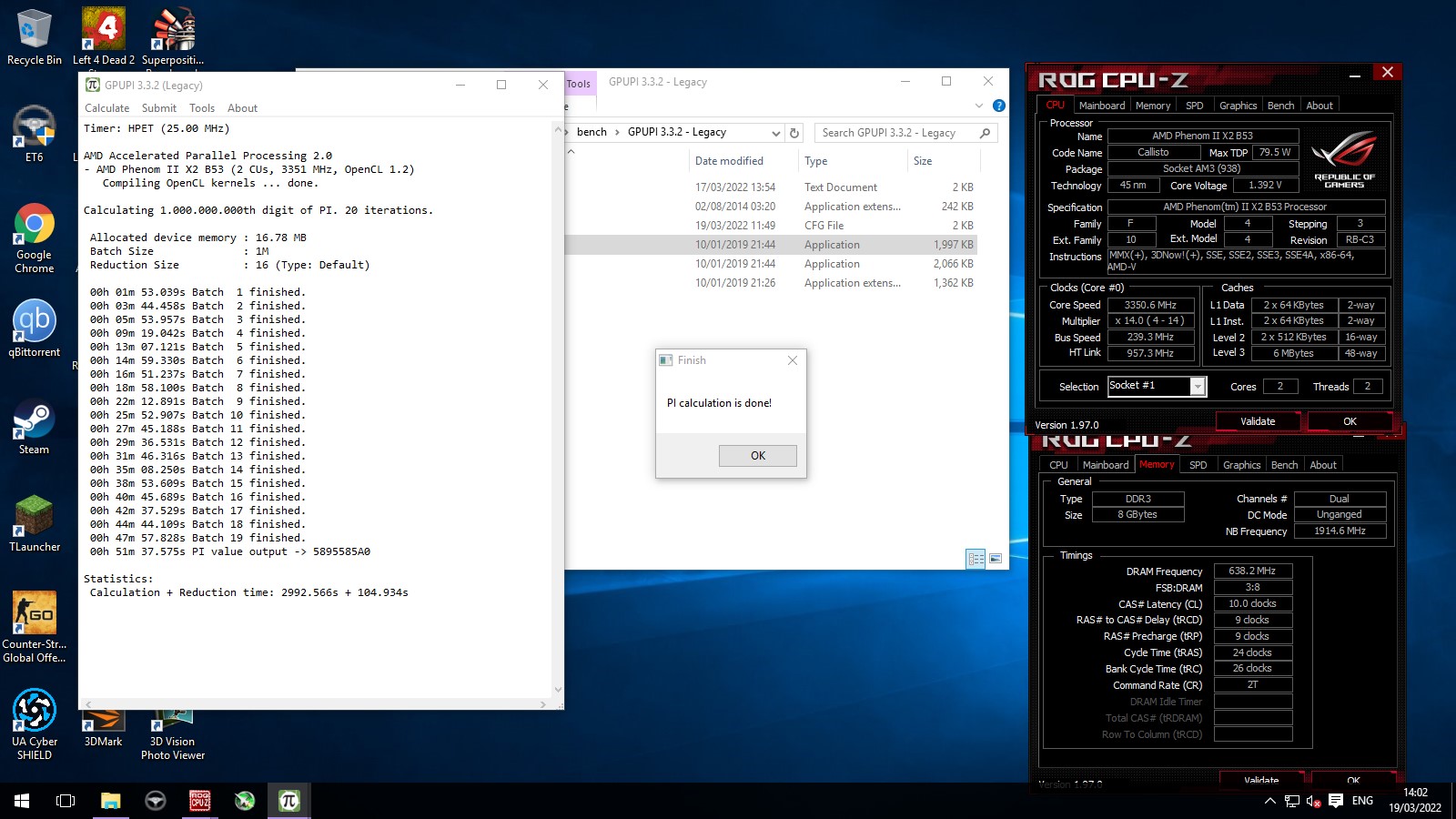Screen dimensions: 1456x819
Task: Open the ENG input language indicator
Action: [1362, 801]
